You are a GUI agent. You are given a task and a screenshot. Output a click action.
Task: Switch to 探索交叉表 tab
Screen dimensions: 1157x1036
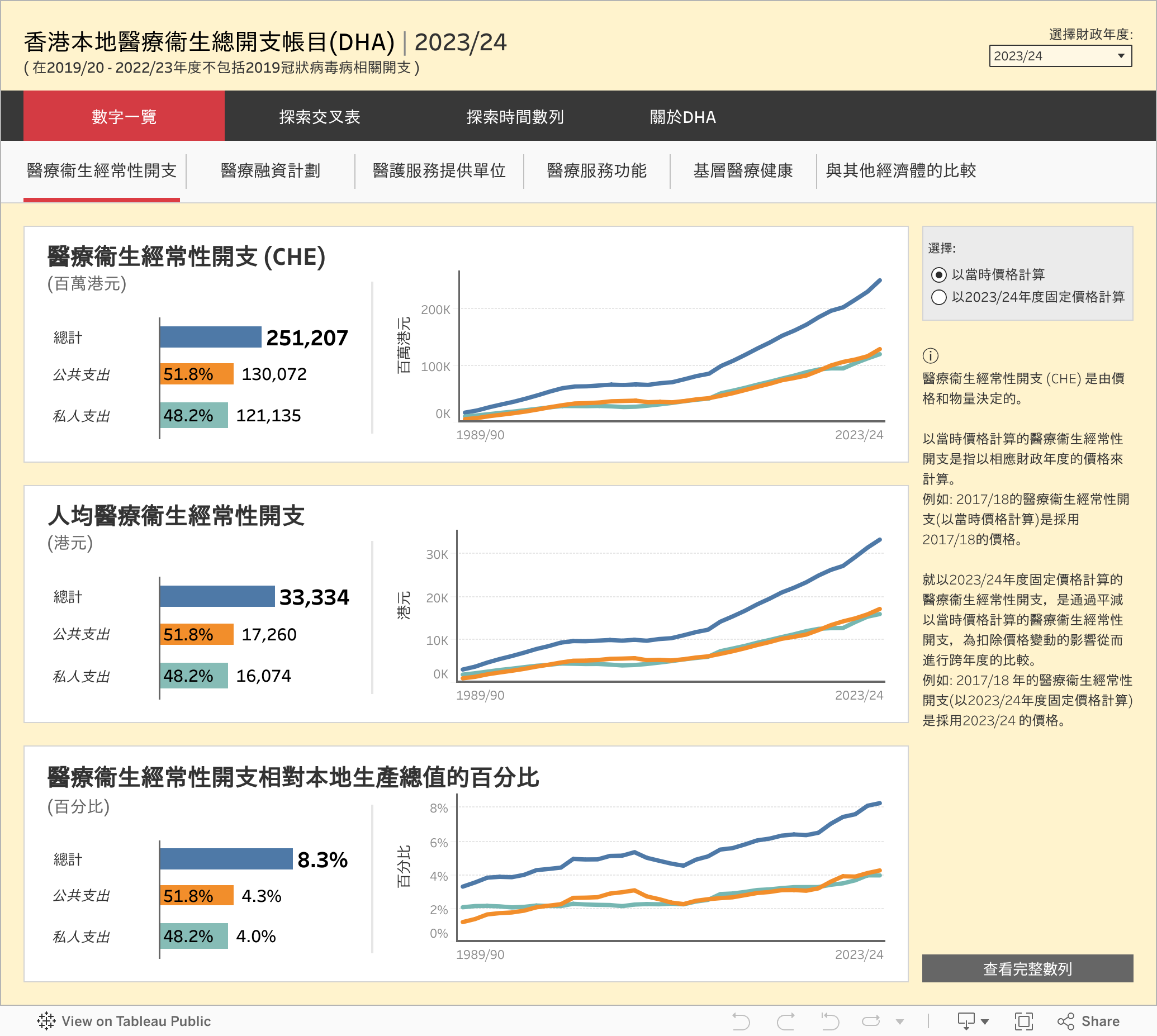point(319,117)
